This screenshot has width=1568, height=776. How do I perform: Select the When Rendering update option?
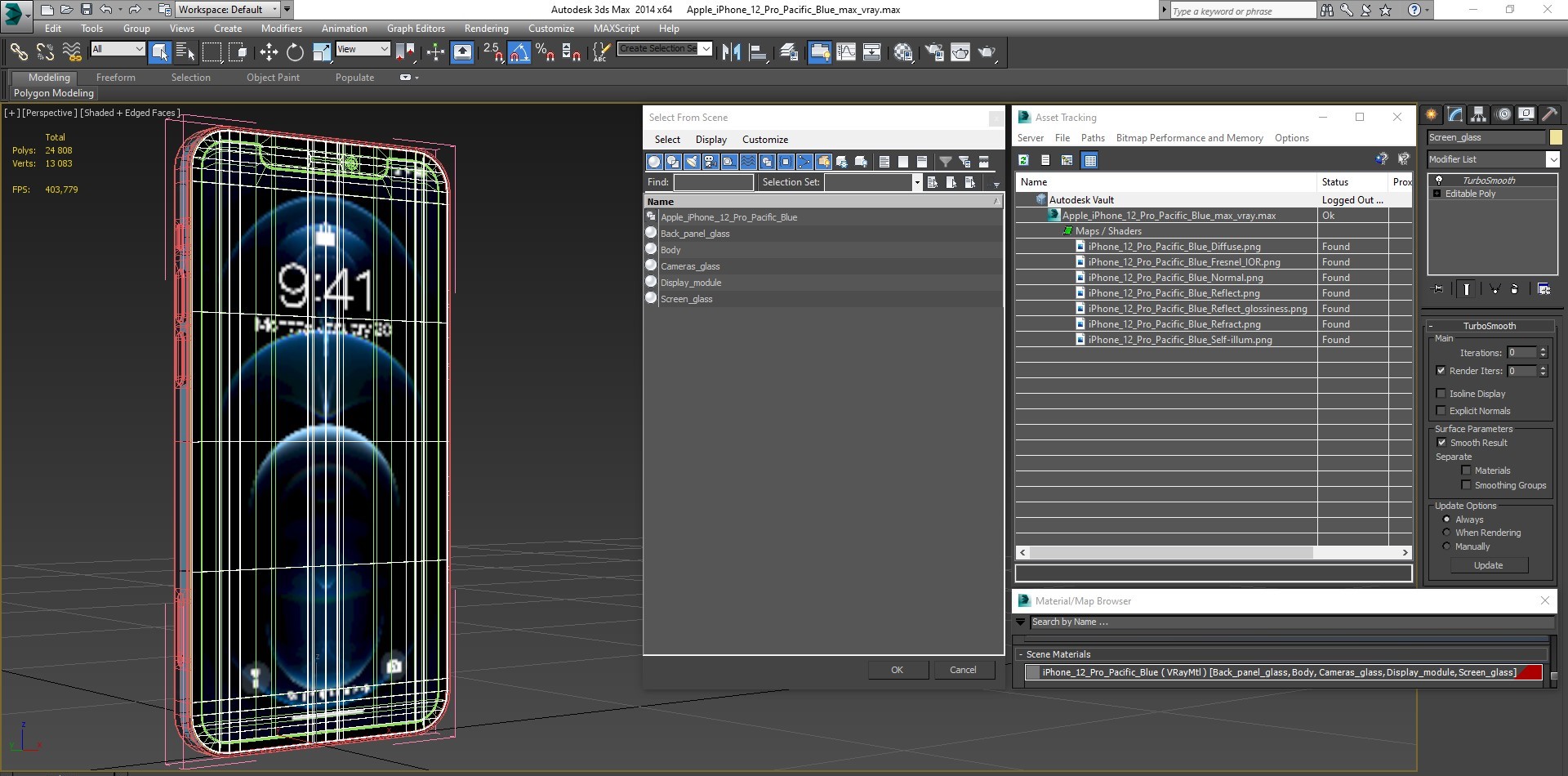tap(1446, 533)
